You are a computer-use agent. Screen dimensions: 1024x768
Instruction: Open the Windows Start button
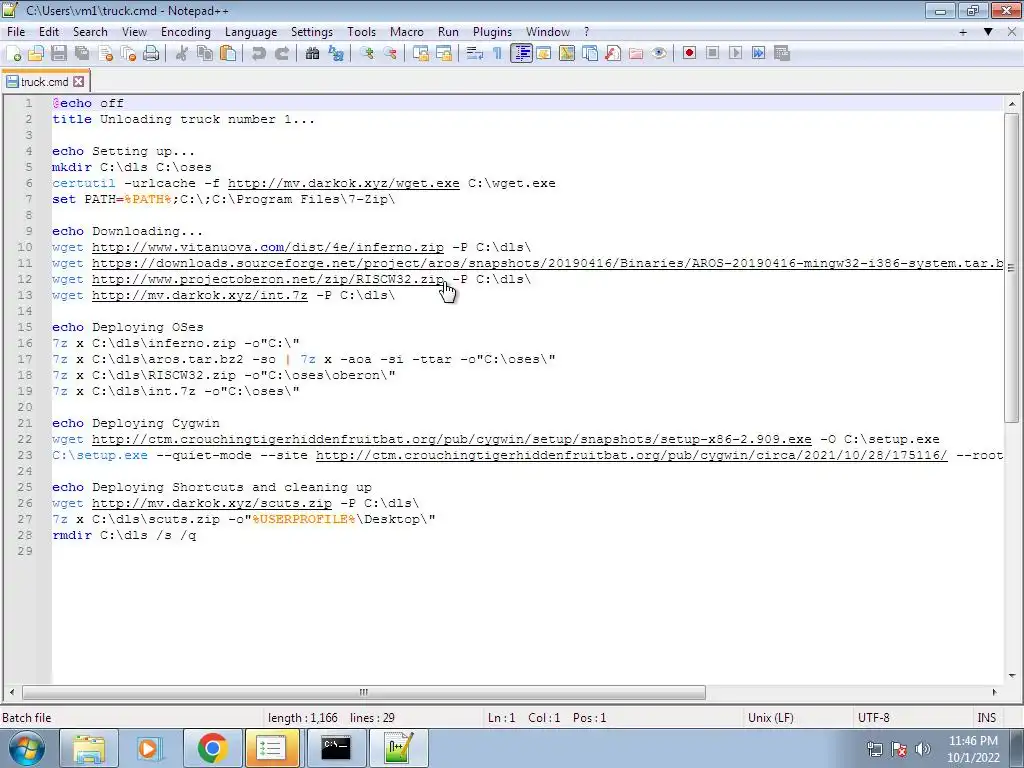(x=27, y=748)
